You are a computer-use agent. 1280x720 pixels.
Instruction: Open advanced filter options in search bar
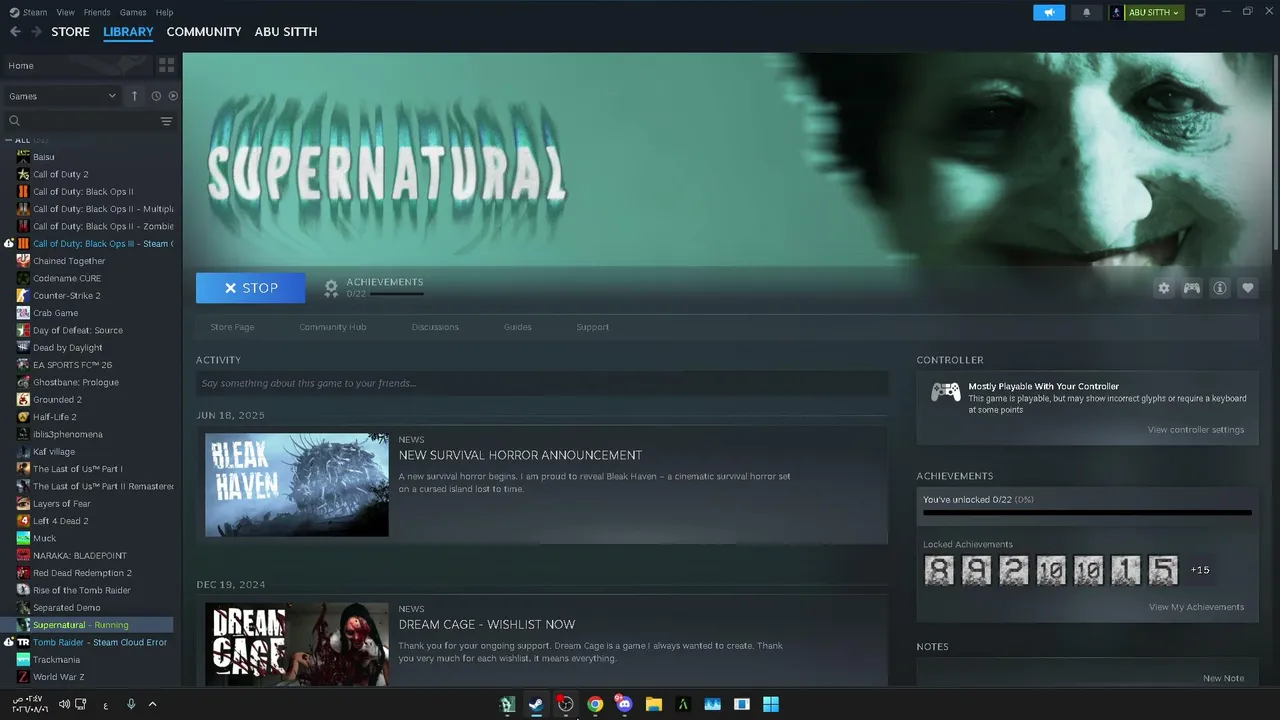[x=166, y=121]
